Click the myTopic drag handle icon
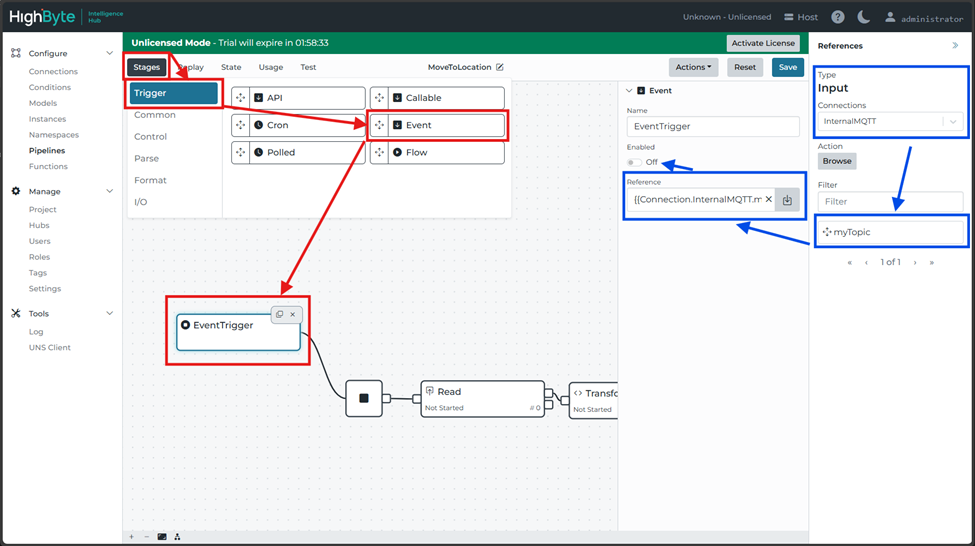This screenshot has width=975, height=546. click(x=826, y=232)
